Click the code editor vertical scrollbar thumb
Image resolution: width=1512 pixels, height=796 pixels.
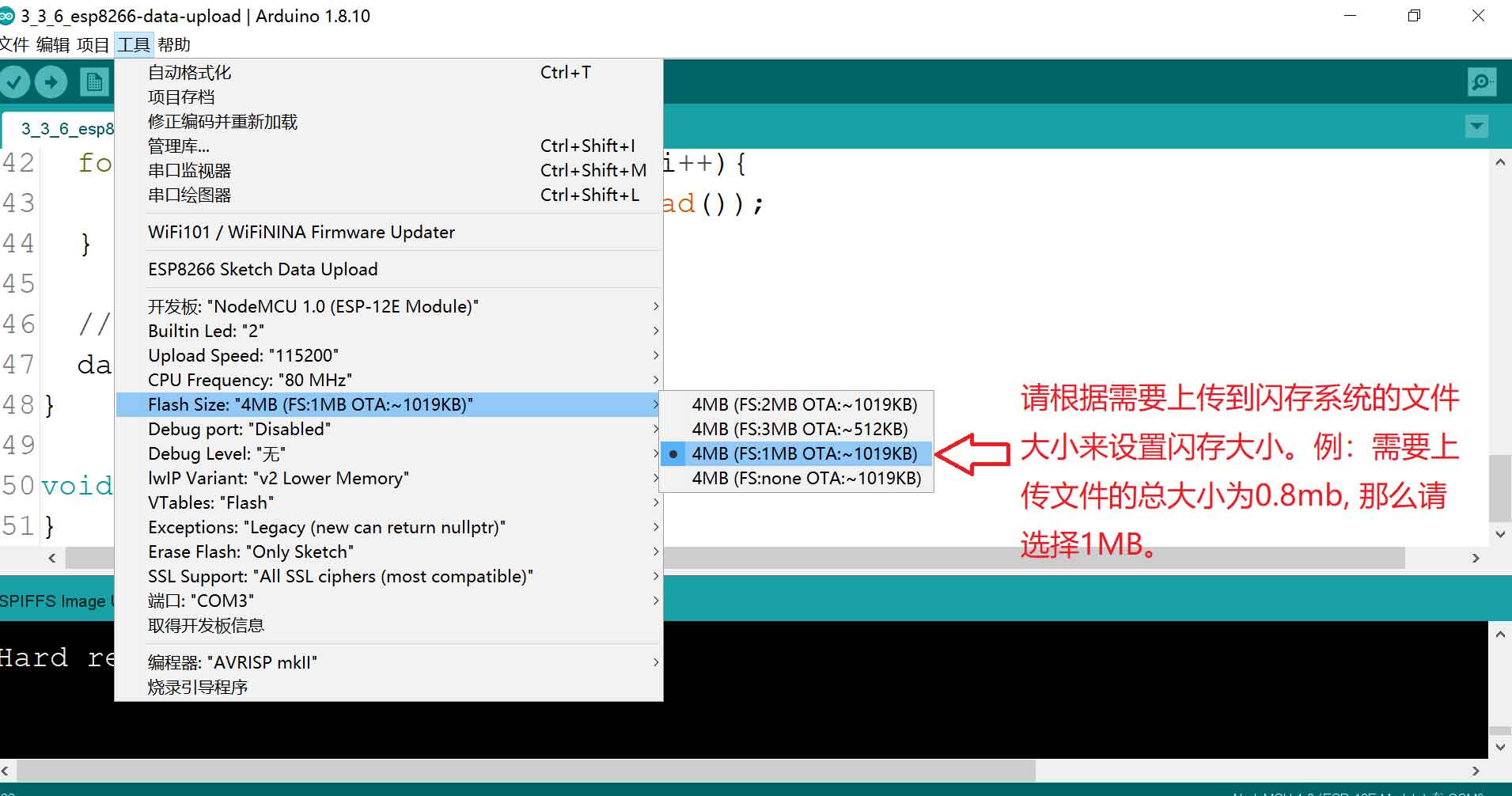click(x=1499, y=487)
